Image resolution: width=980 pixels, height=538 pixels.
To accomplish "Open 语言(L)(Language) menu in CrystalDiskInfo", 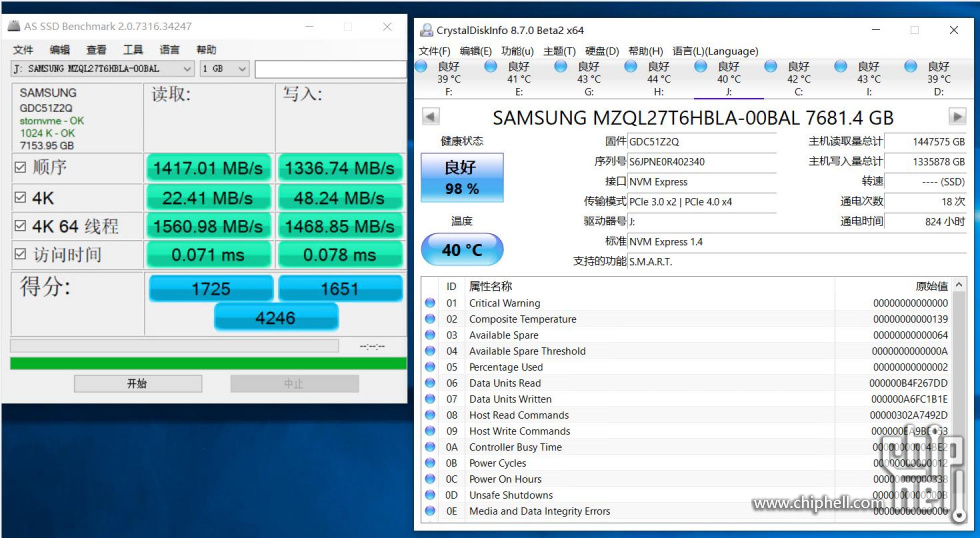I will point(715,51).
